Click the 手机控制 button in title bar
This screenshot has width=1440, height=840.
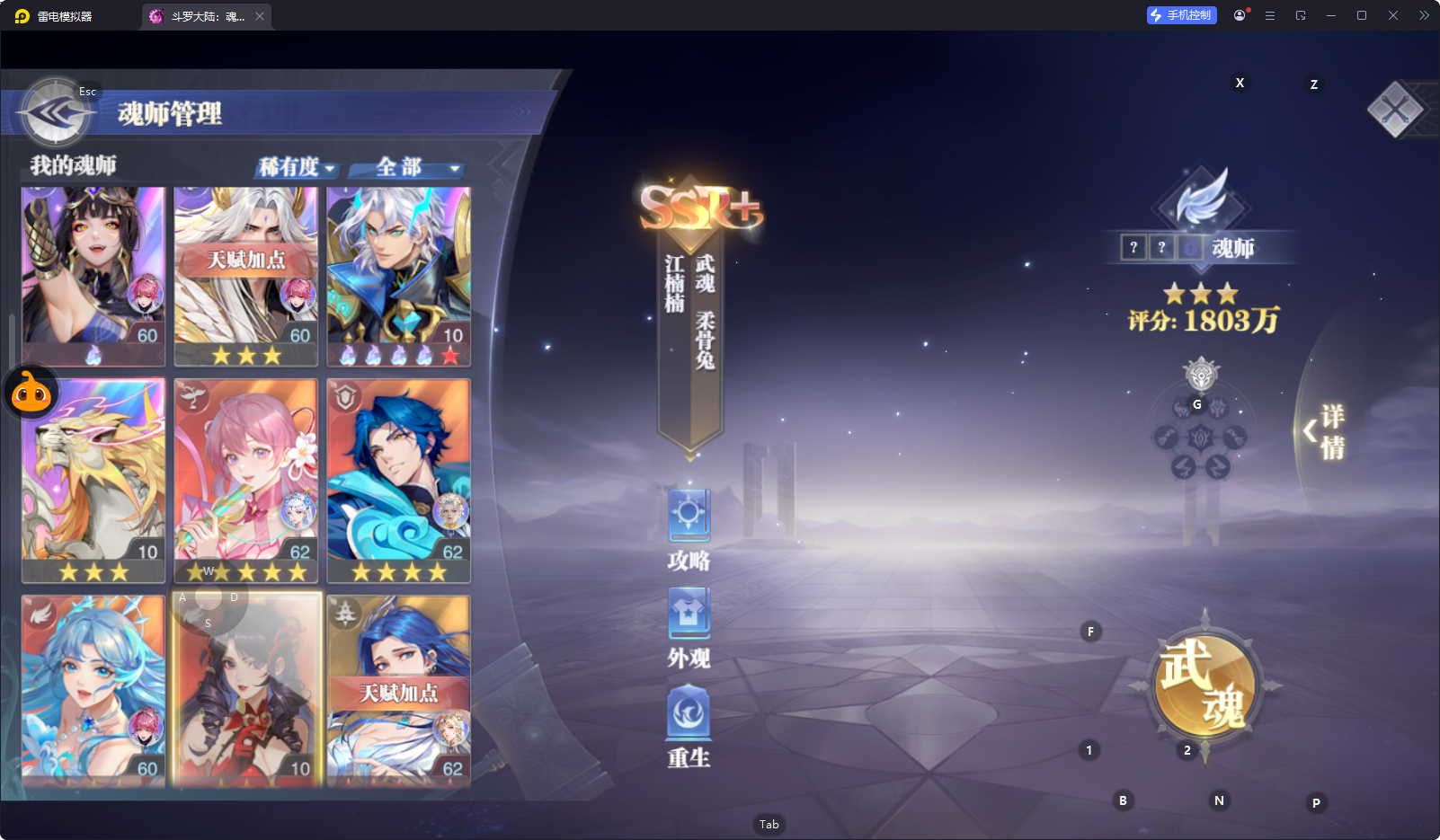(1181, 15)
